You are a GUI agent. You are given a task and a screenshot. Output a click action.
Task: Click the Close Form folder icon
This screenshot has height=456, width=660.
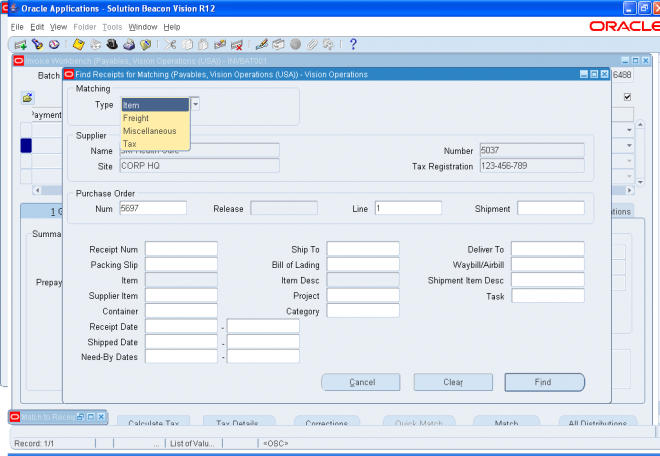coord(146,44)
